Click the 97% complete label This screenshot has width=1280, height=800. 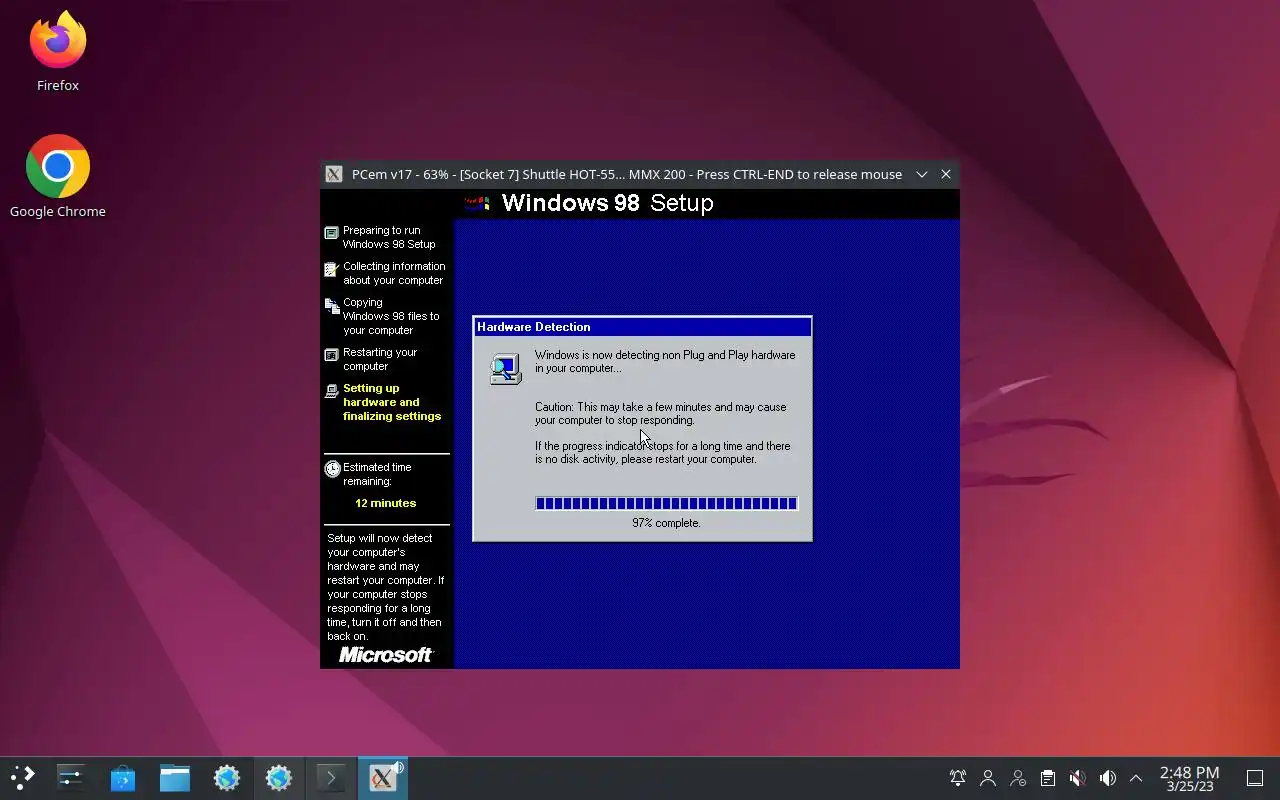point(666,523)
